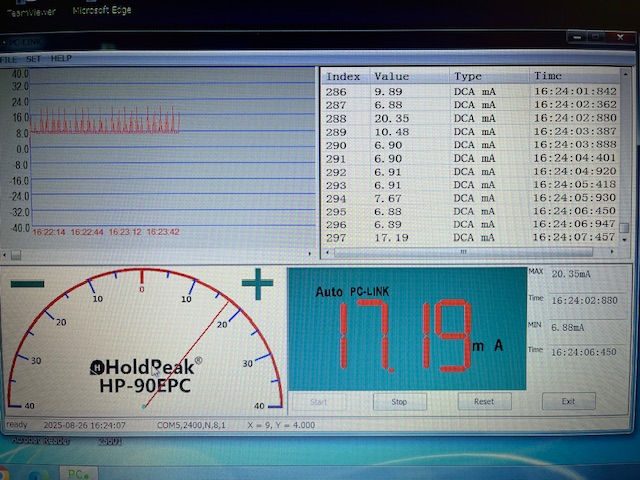
Task: Click the table horizontal scrollbar thumb
Action: 463,252
